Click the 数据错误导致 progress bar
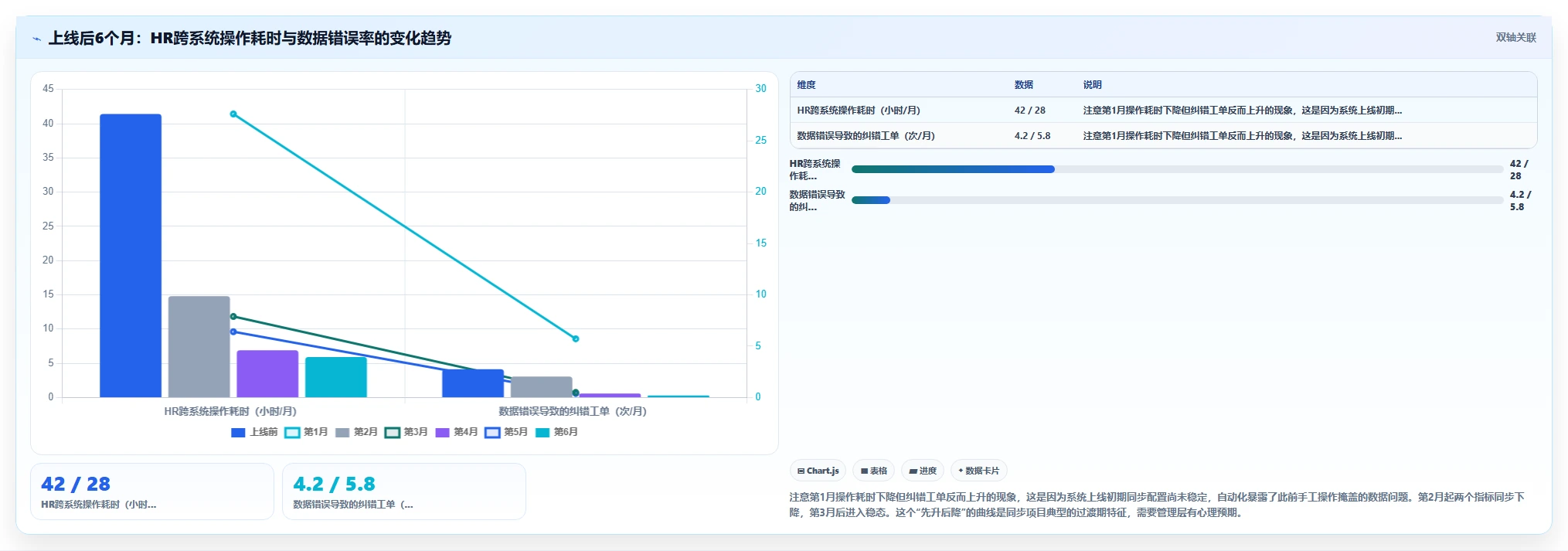 click(1177, 200)
